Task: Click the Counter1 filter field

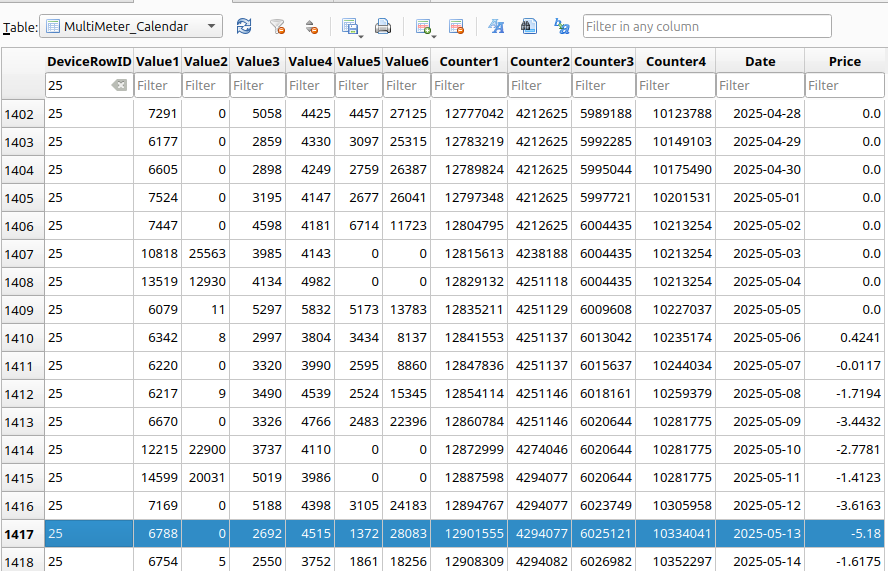Action: click(x=469, y=86)
